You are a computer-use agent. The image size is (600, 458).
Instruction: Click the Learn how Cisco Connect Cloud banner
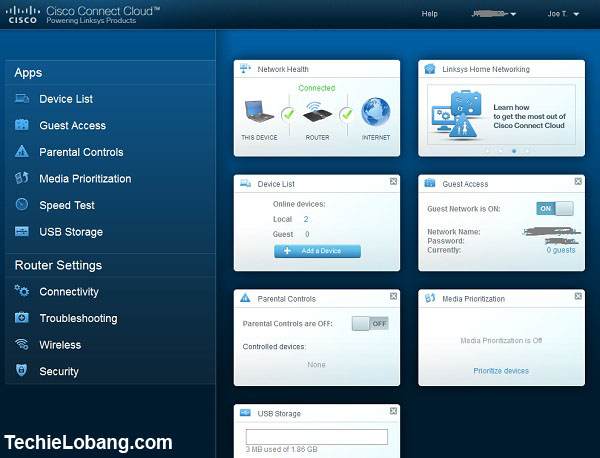(x=501, y=114)
